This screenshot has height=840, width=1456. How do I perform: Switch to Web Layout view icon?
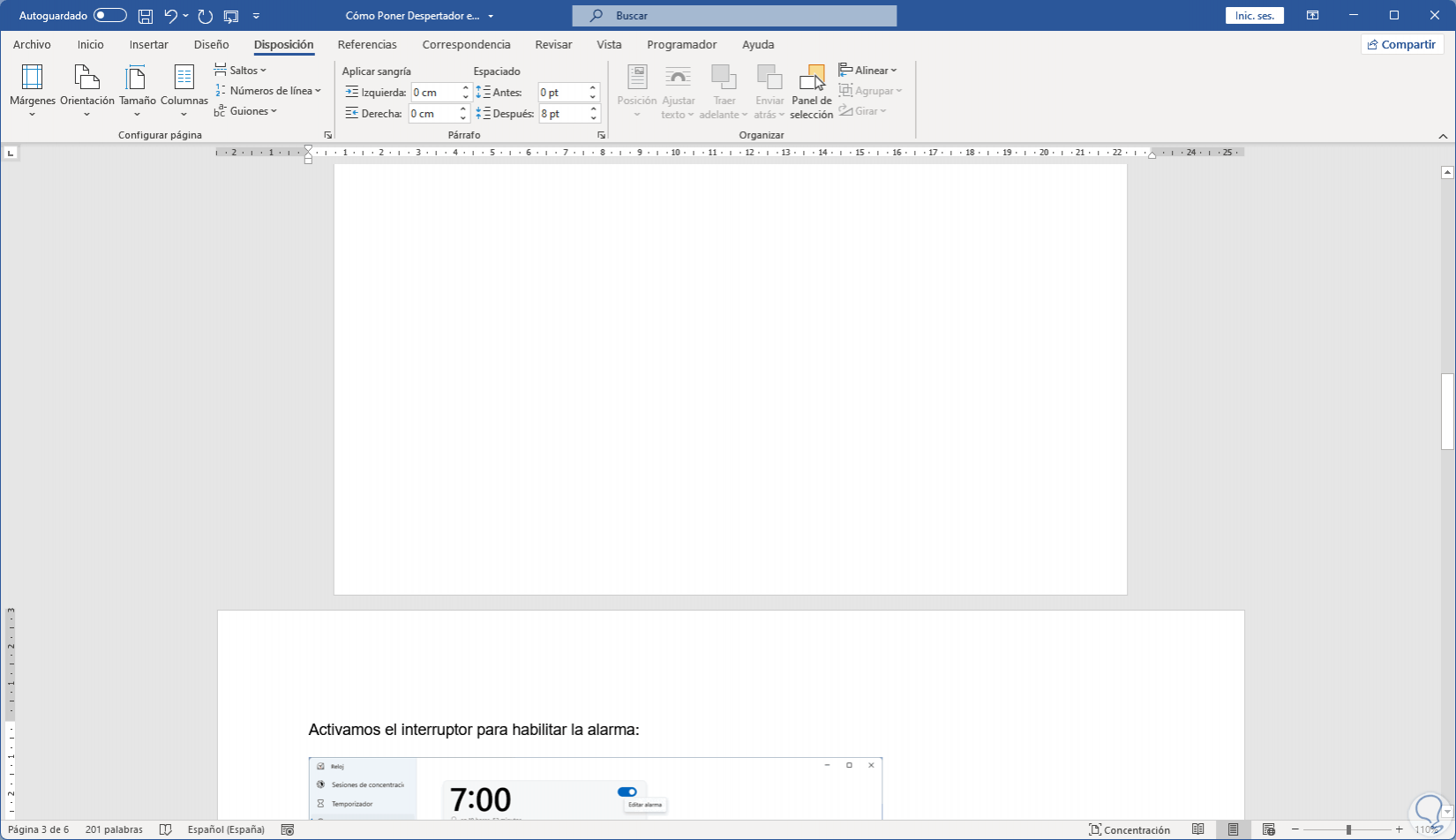(1268, 829)
